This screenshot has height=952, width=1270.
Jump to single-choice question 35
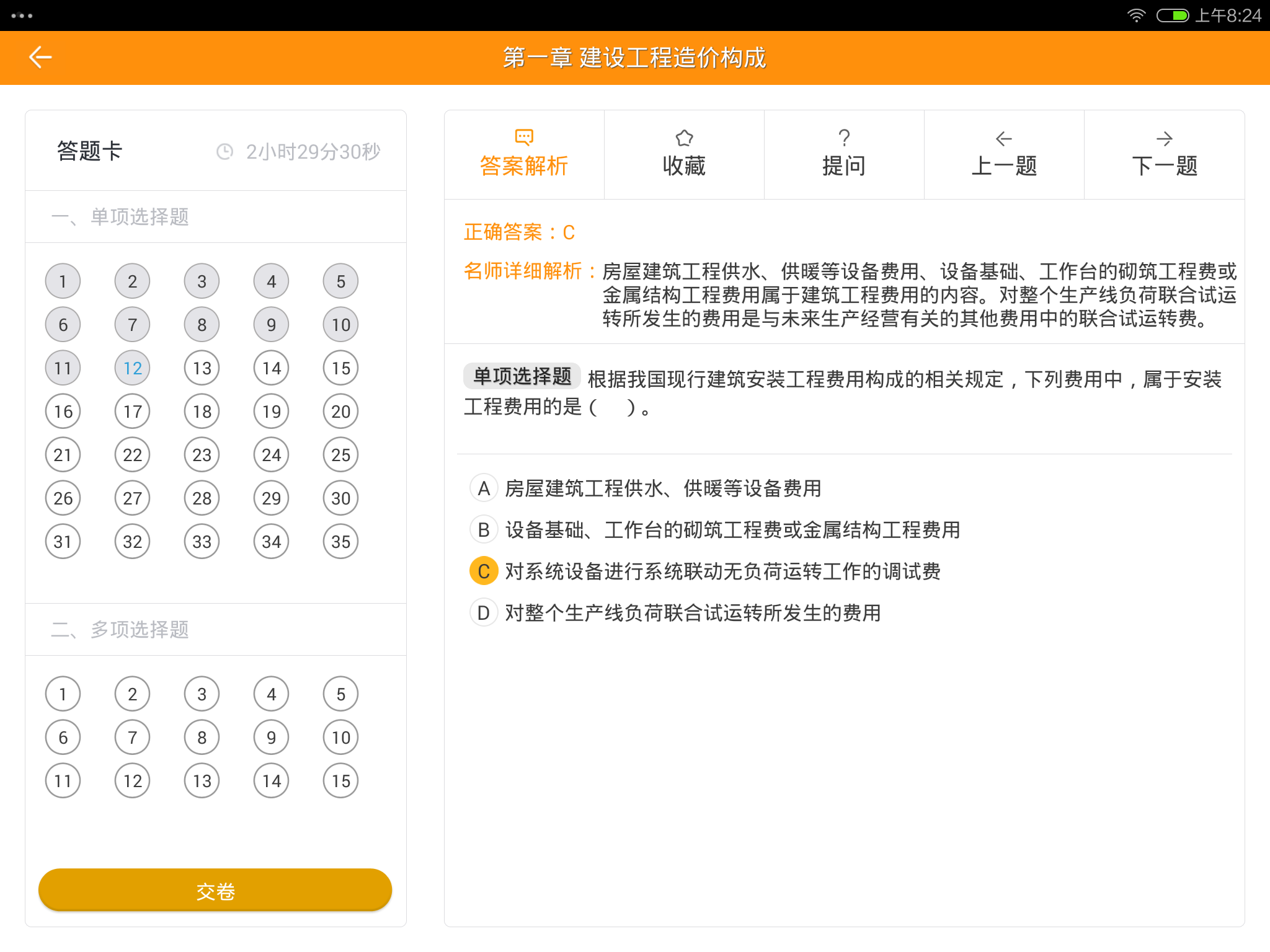(x=340, y=542)
